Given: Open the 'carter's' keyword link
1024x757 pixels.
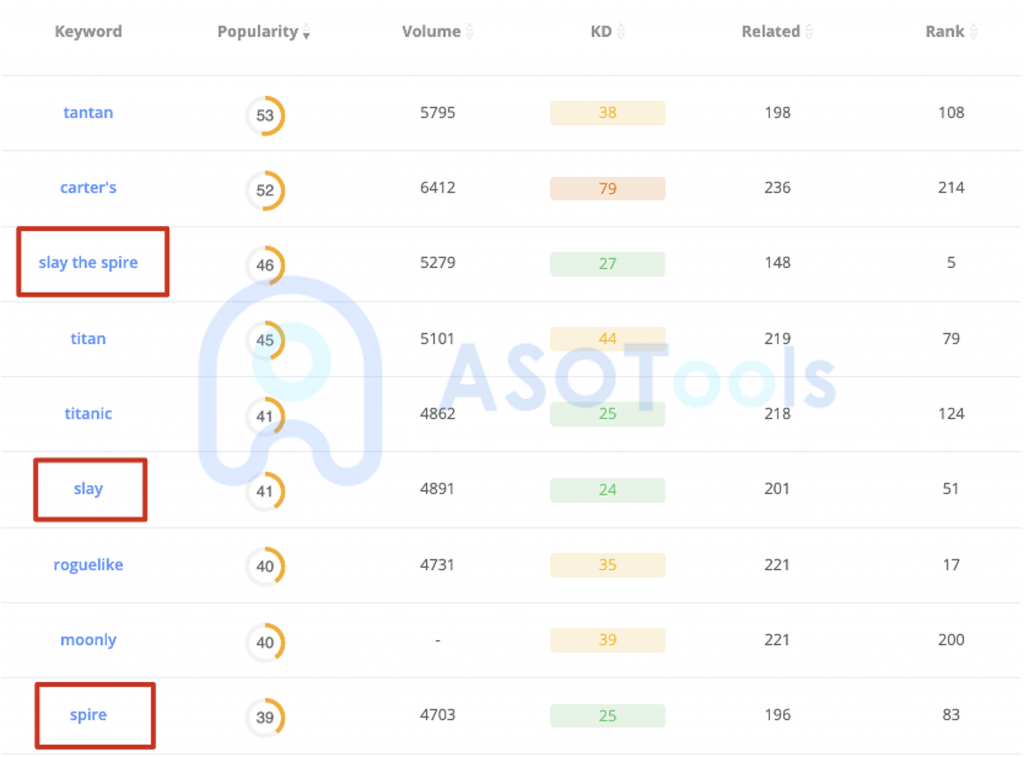Looking at the screenshot, I should [88, 188].
